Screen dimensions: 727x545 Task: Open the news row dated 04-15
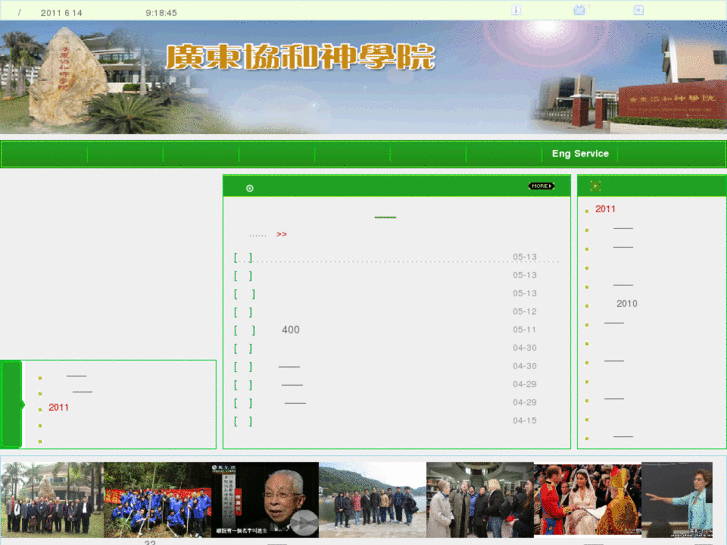(x=386, y=421)
